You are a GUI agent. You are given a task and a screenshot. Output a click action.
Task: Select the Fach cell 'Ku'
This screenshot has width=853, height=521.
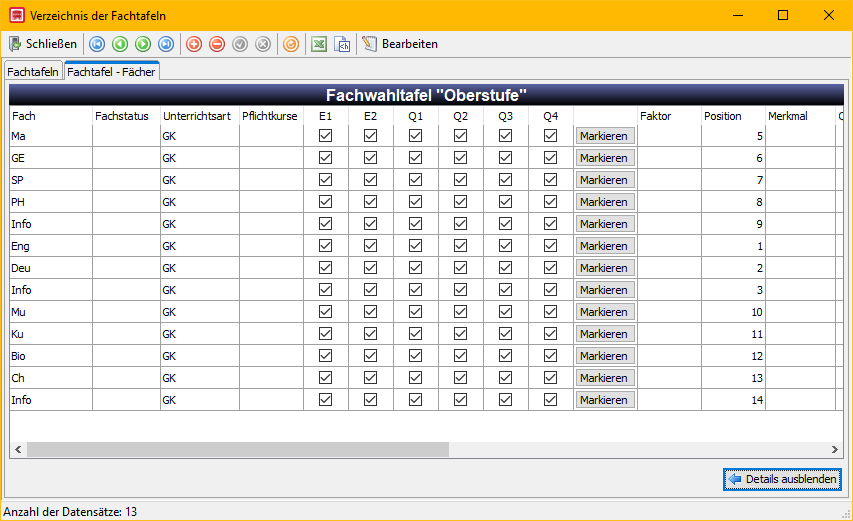(x=51, y=334)
